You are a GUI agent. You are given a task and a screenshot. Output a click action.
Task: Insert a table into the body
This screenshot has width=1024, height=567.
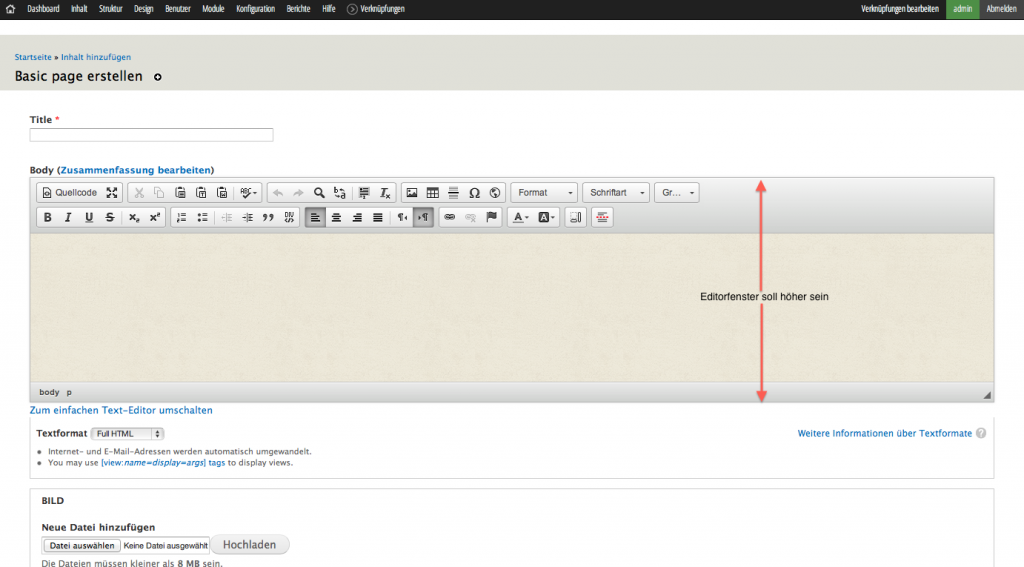pyautogui.click(x=432, y=192)
